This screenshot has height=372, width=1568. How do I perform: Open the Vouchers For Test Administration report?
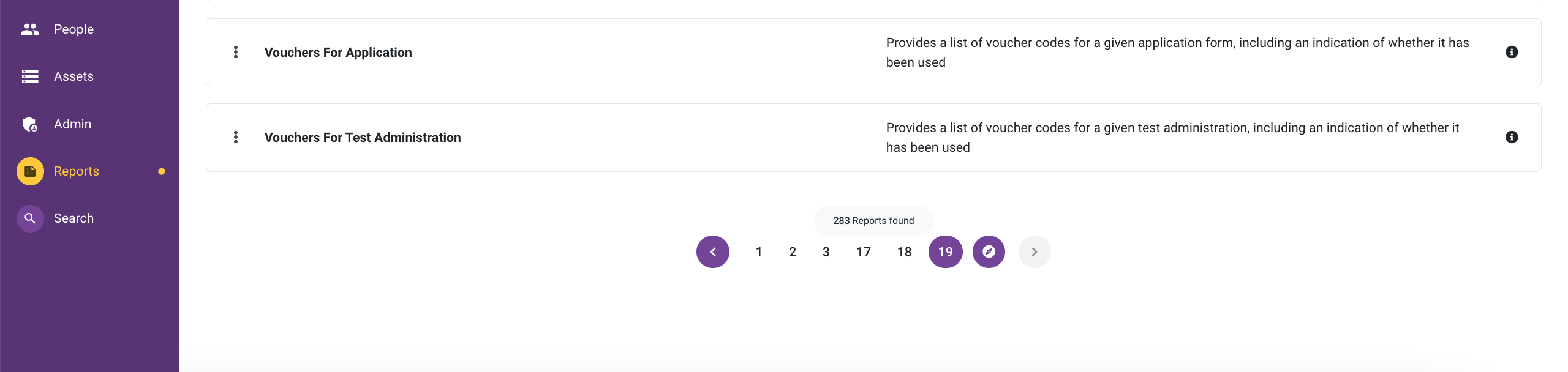363,138
